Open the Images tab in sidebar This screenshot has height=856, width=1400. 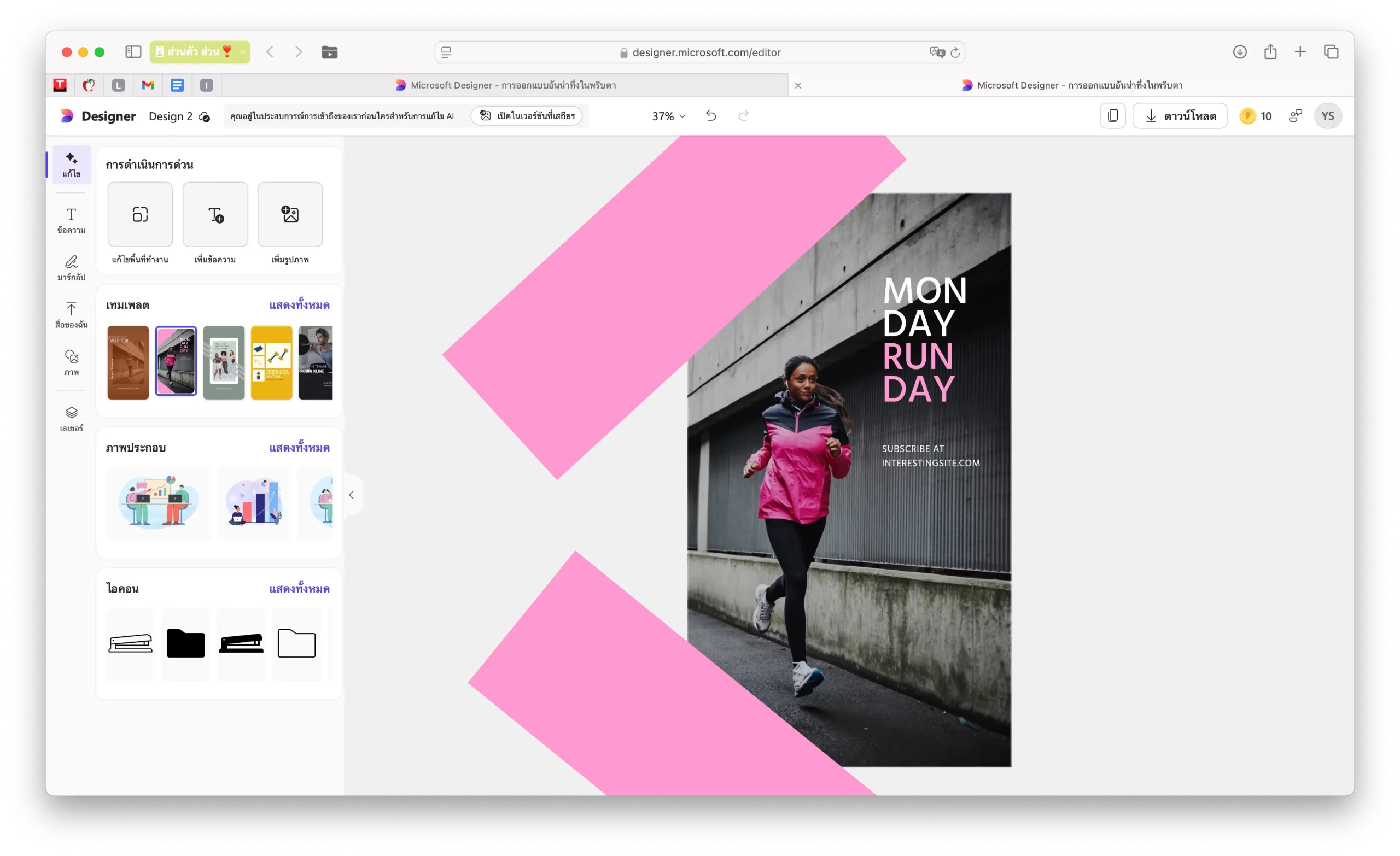(71, 362)
